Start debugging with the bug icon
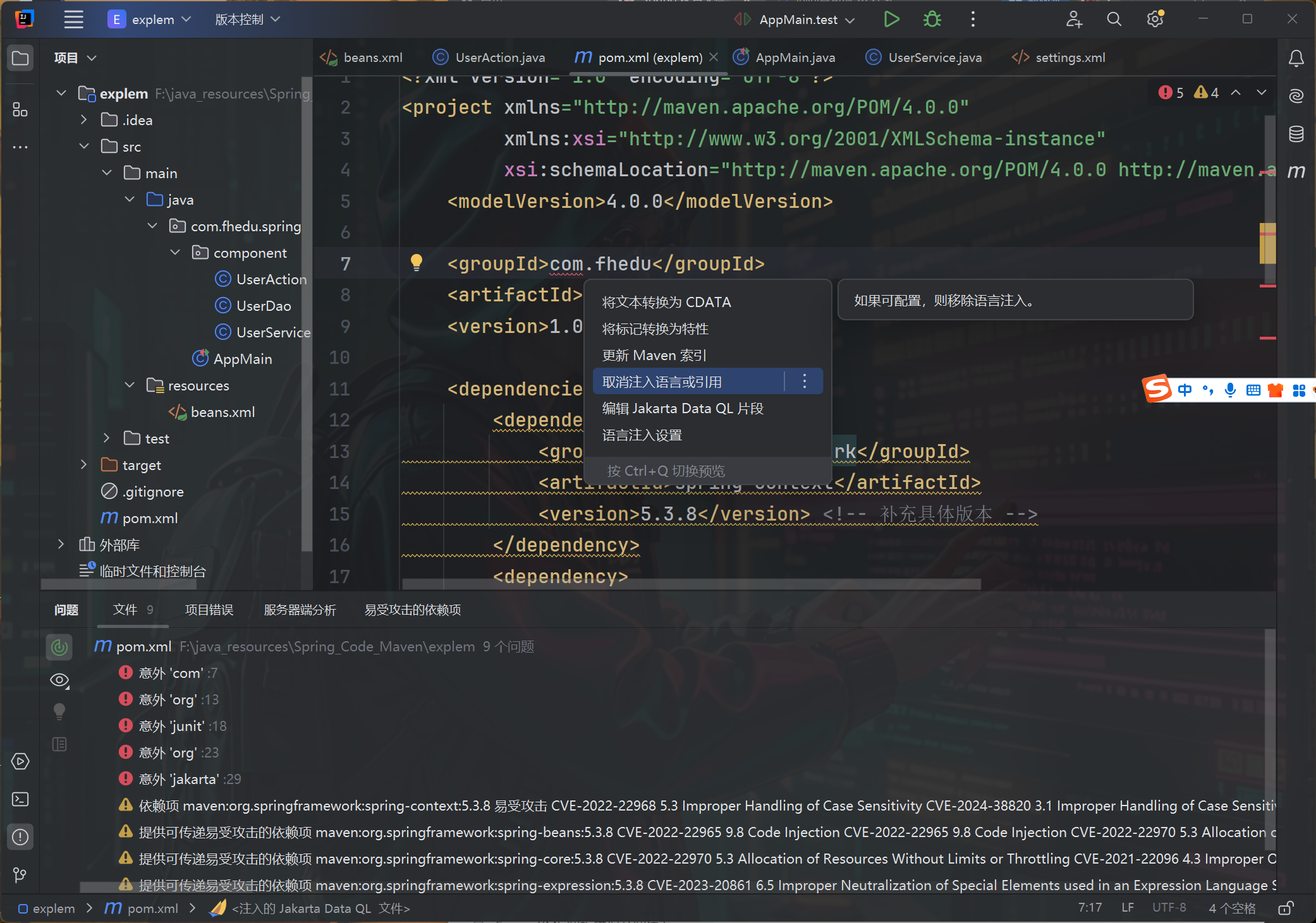This screenshot has height=923, width=1316. [x=932, y=20]
